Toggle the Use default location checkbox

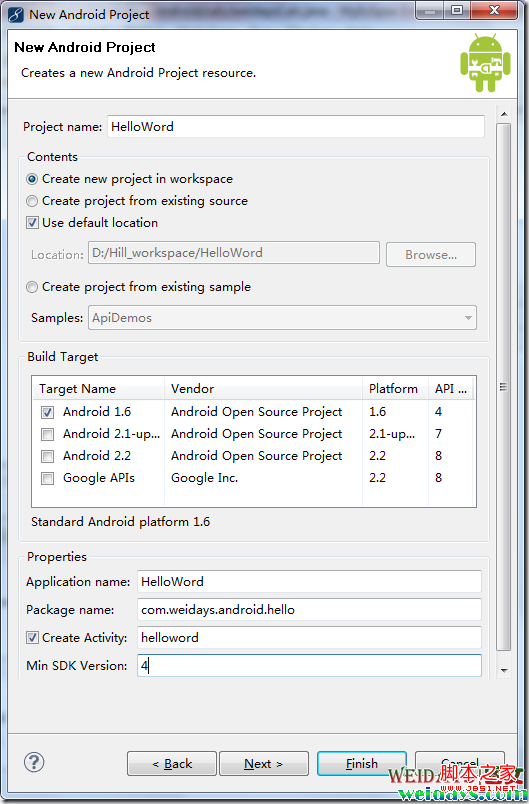pos(32,223)
